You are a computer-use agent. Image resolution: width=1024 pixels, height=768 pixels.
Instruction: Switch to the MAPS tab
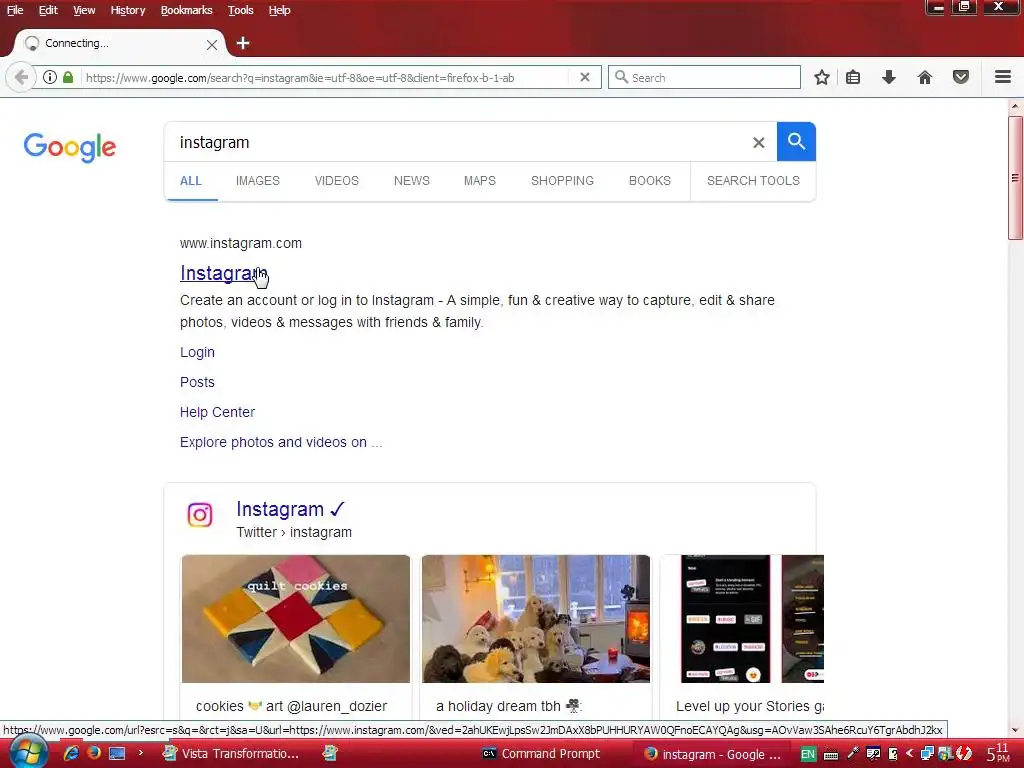tap(479, 181)
